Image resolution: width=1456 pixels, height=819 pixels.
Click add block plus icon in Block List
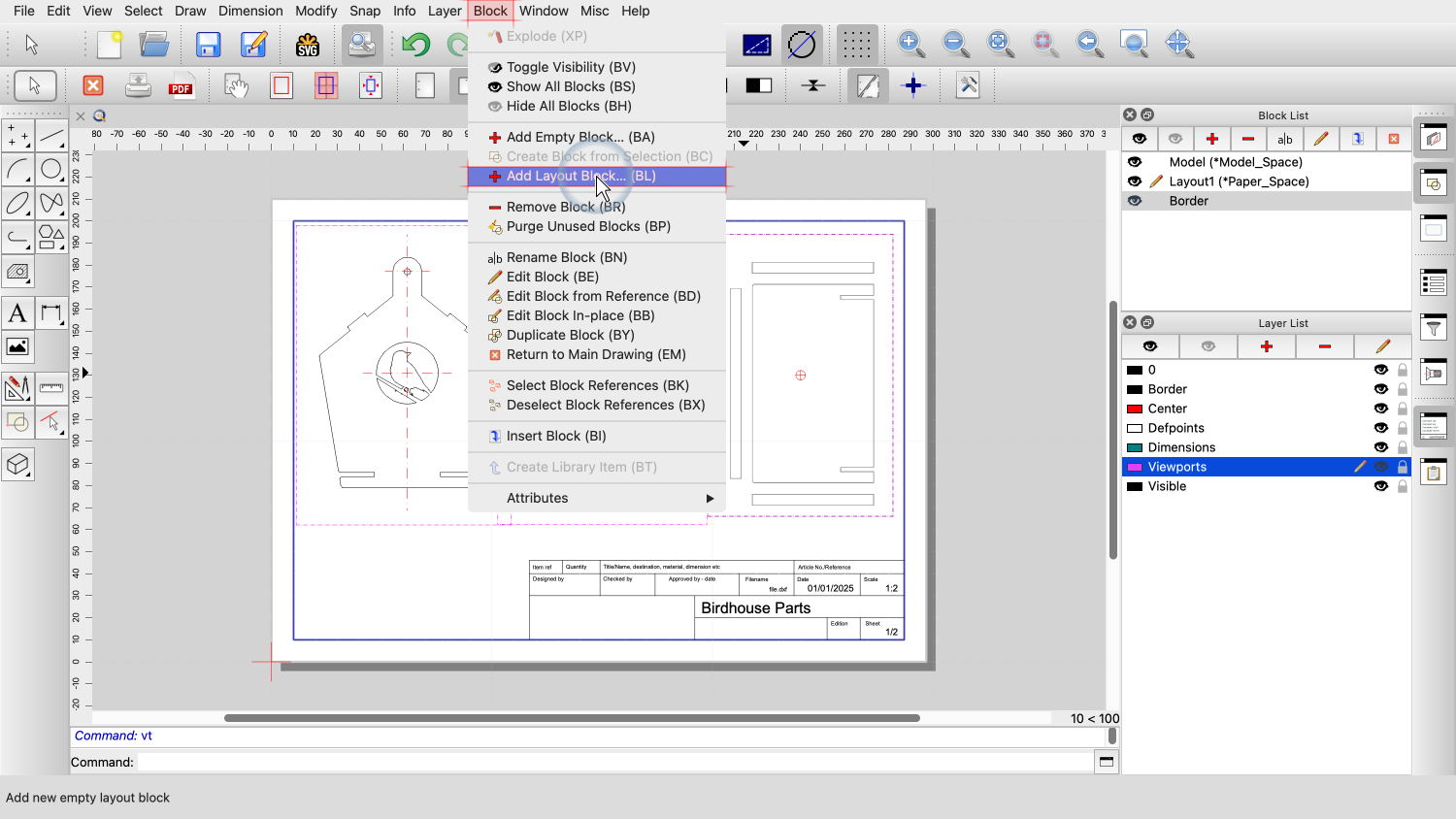(1211, 139)
